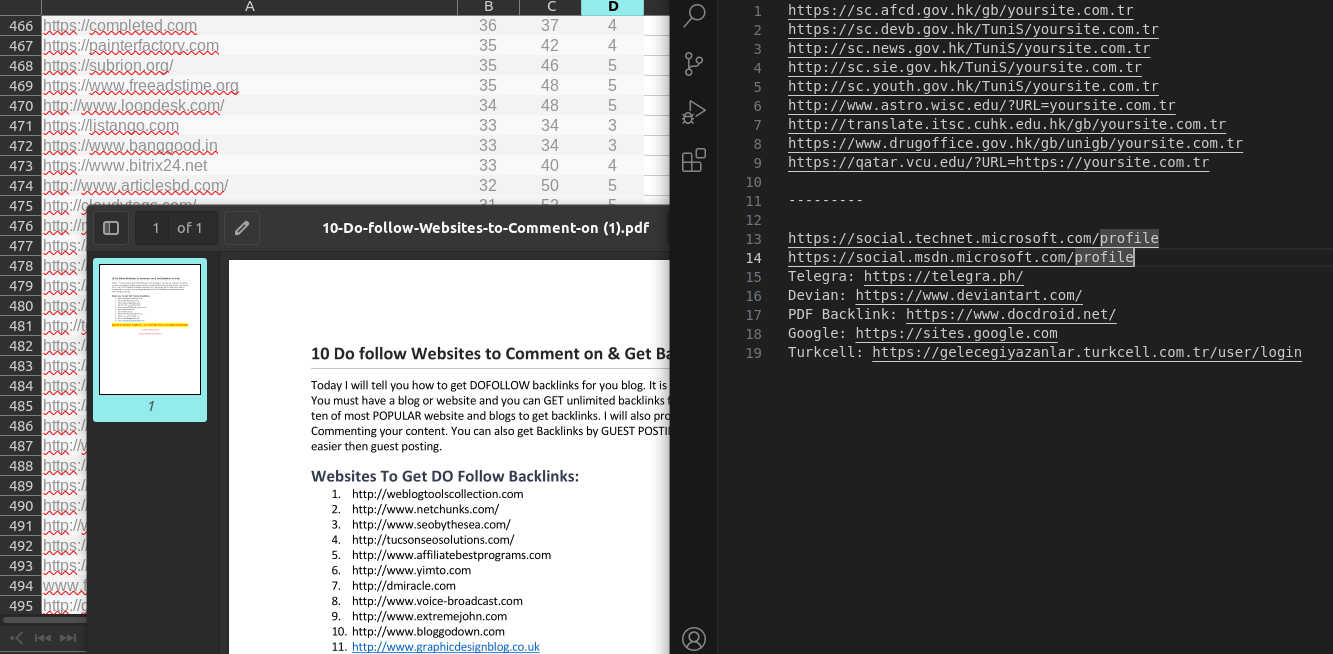Open qatar.vcu.edu link on editor line 9
Viewport: 1333px width, 654px height.
(x=998, y=163)
